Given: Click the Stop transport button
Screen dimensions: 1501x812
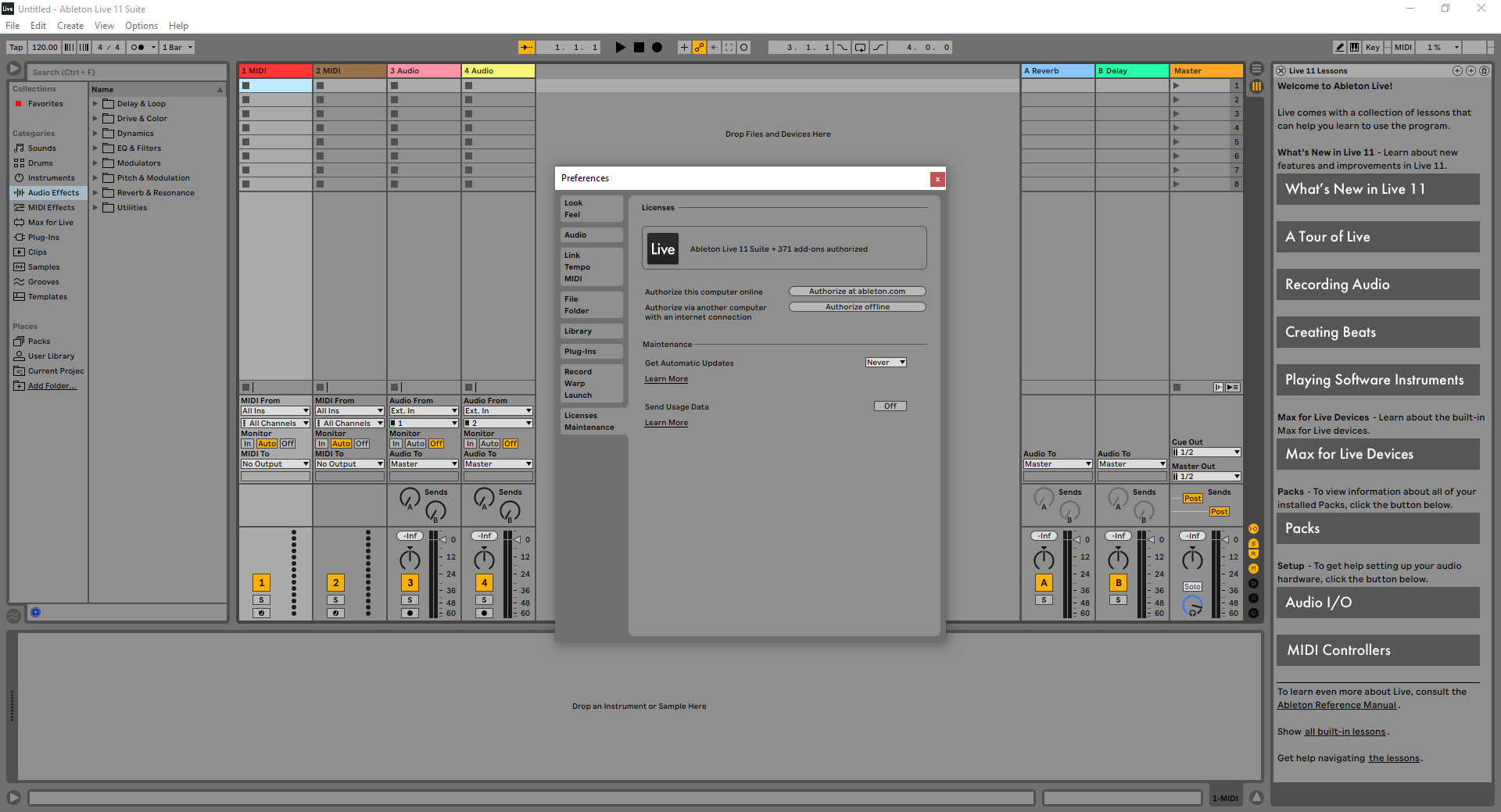Looking at the screenshot, I should (x=639, y=47).
